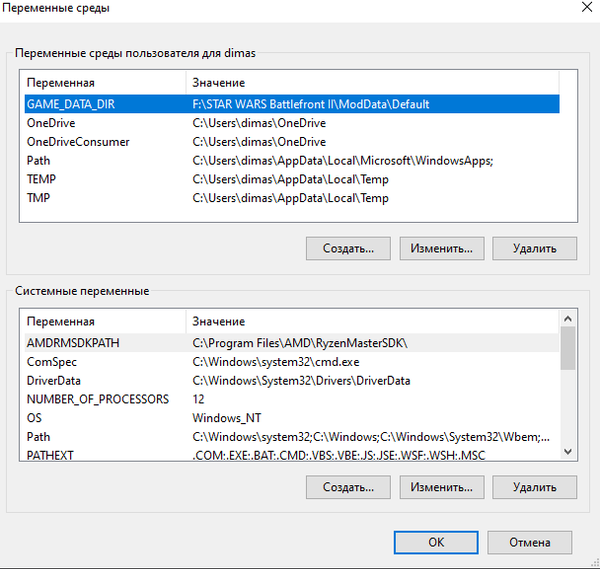The height and width of the screenshot is (569, 600).
Task: Select the TMP user variable
Action: point(292,198)
